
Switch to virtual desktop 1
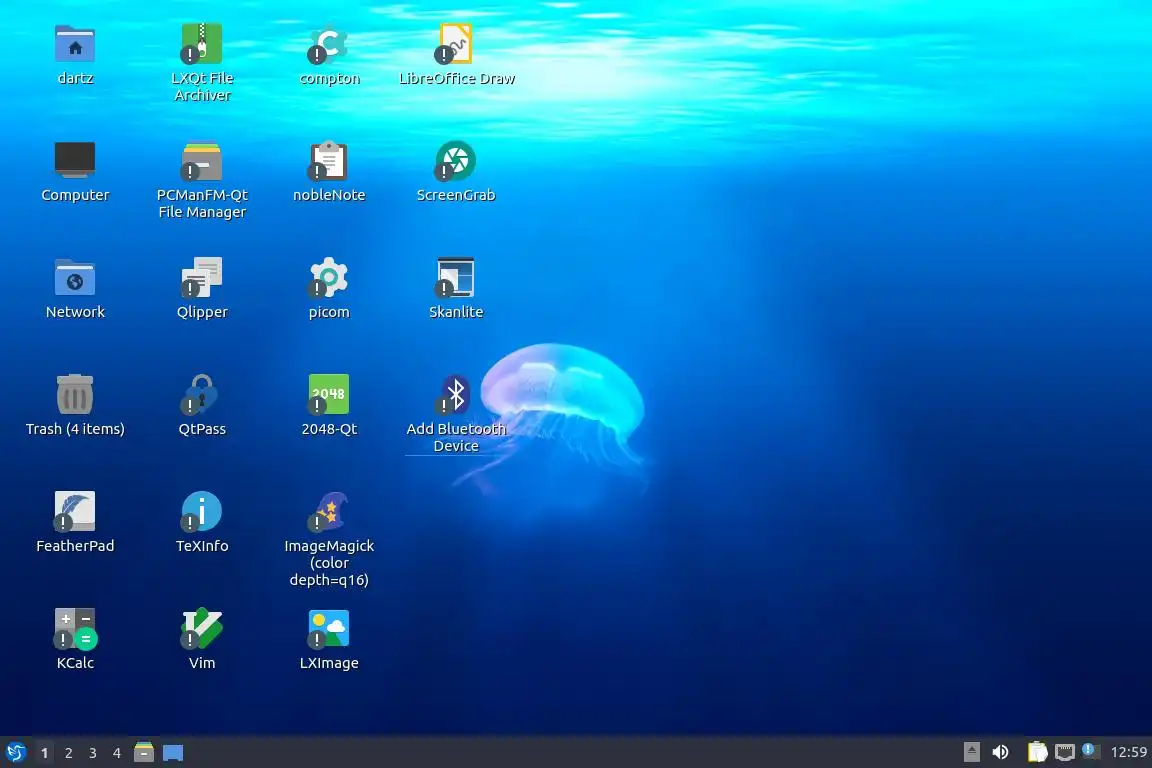coord(44,753)
